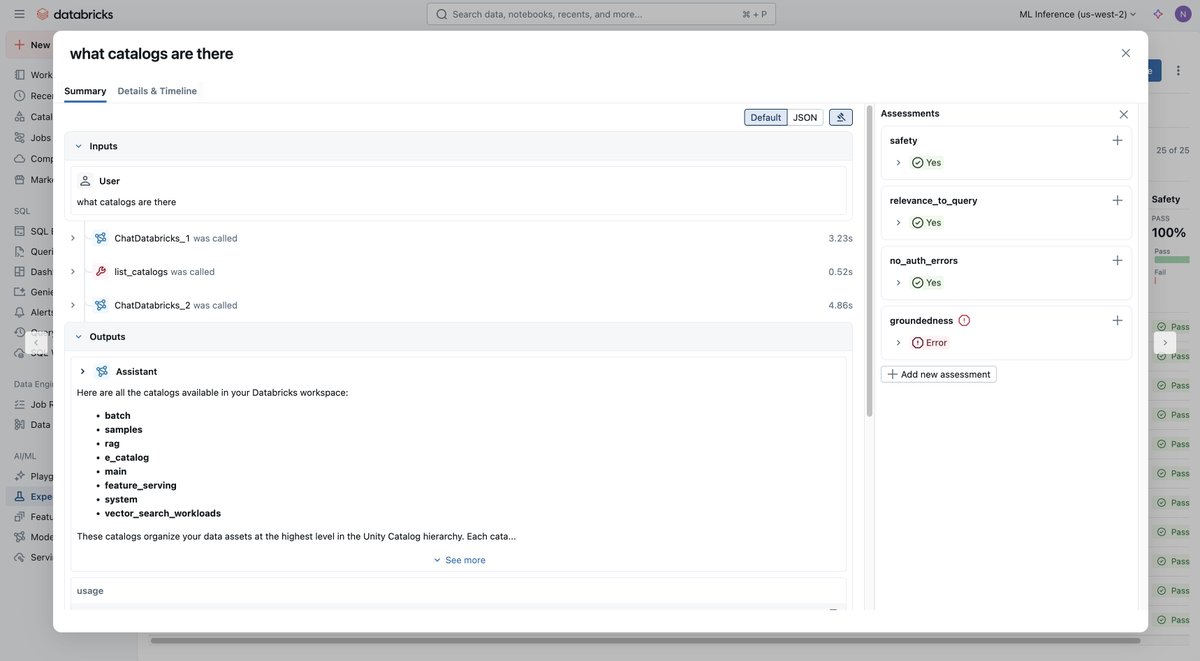Add assessment to relevance_to_query with plus icon
This screenshot has width=1200, height=661.
[1117, 200]
